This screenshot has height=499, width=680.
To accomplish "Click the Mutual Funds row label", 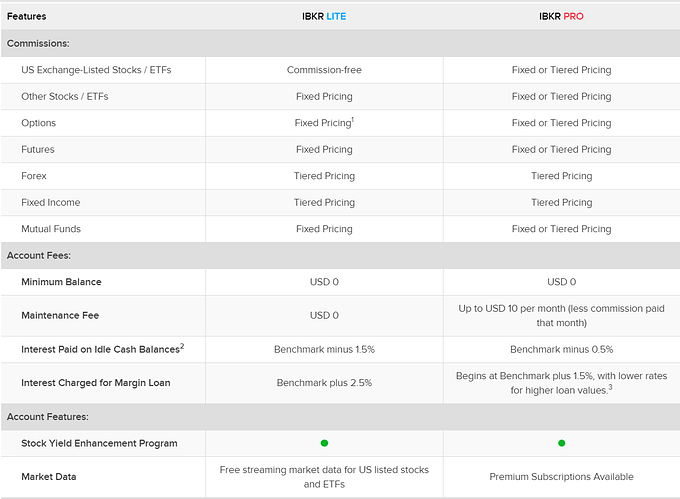I will tap(51, 228).
